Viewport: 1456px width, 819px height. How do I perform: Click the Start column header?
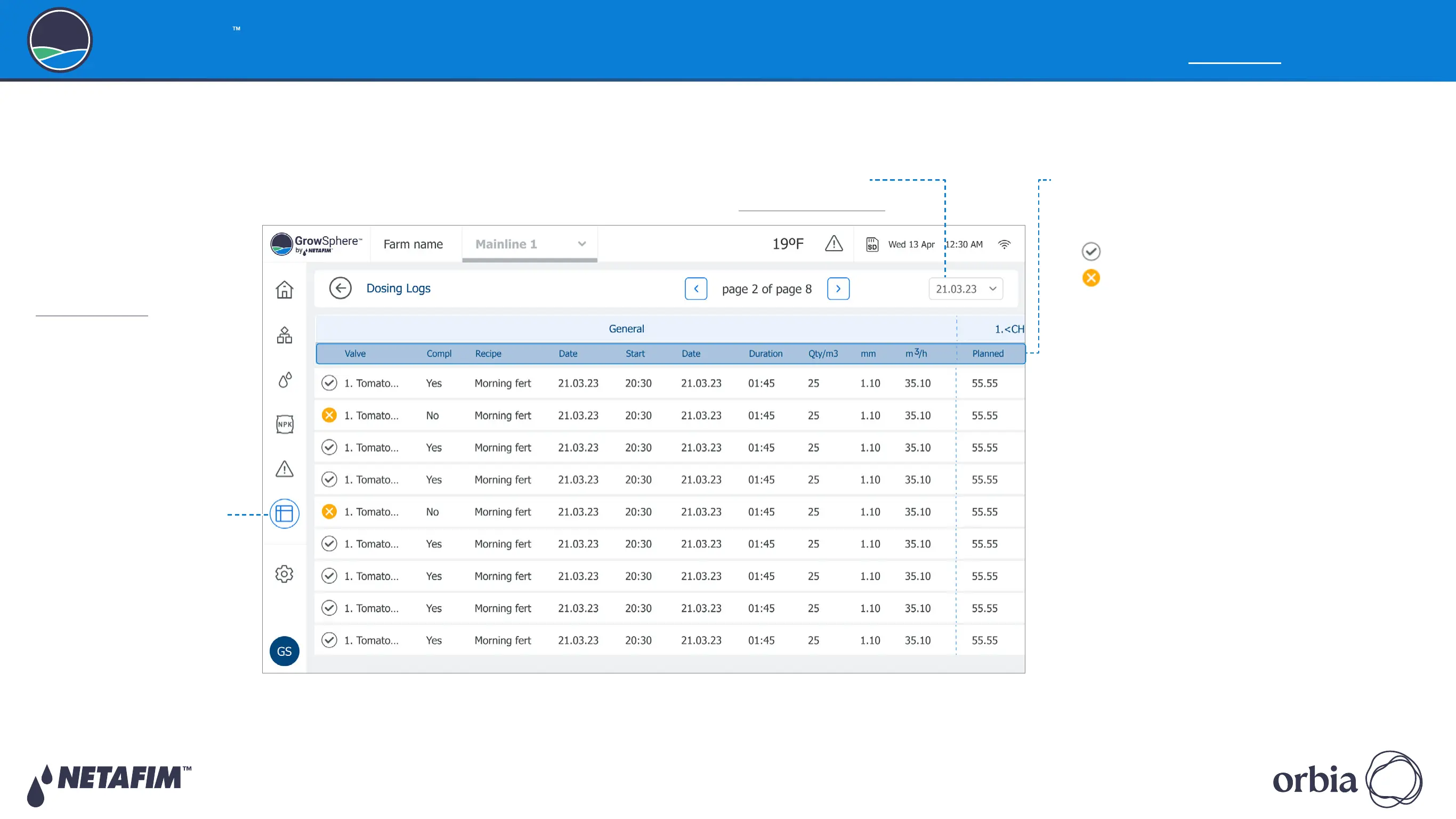pos(635,354)
